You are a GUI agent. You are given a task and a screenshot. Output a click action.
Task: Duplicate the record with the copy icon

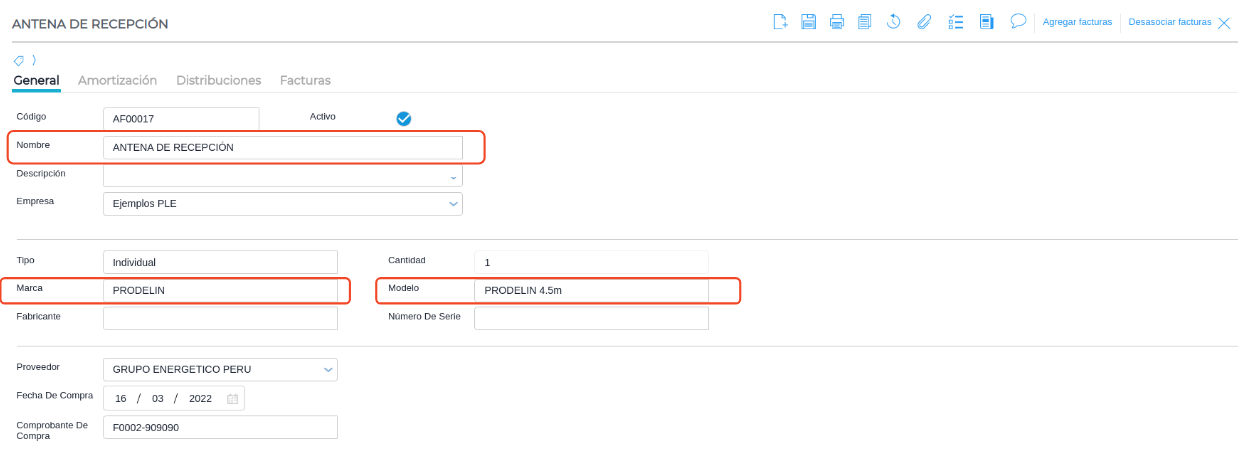[x=865, y=22]
